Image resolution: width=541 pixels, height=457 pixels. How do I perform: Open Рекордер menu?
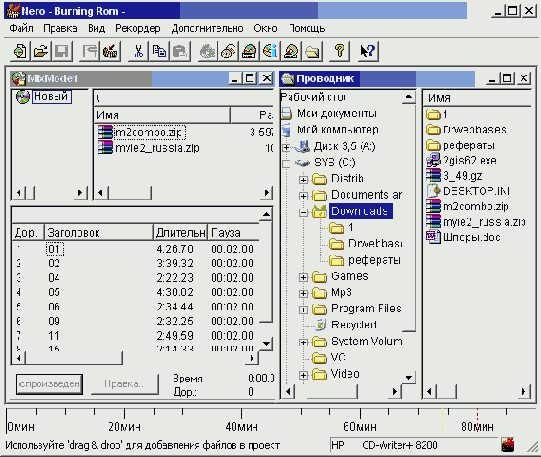pyautogui.click(x=138, y=28)
